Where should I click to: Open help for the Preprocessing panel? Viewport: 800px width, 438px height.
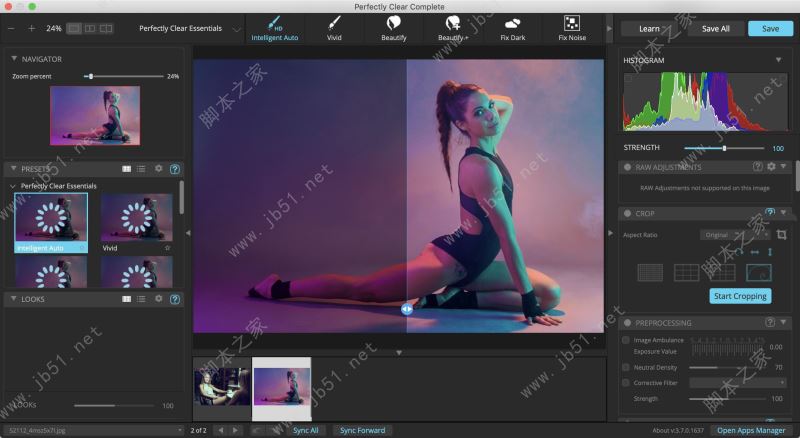pyautogui.click(x=770, y=322)
